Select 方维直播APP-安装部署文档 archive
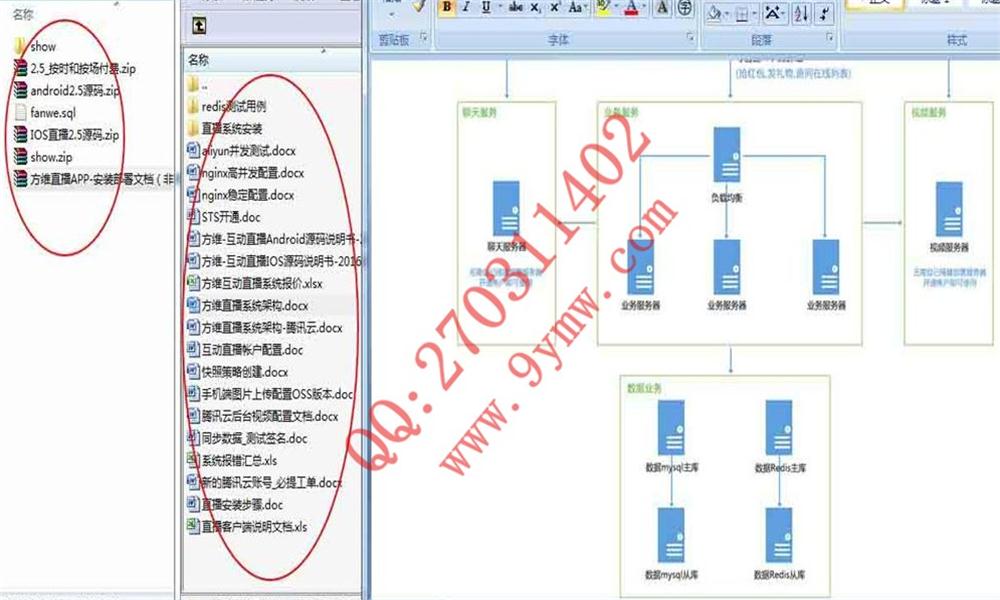This screenshot has height=600, width=1000. (x=93, y=179)
